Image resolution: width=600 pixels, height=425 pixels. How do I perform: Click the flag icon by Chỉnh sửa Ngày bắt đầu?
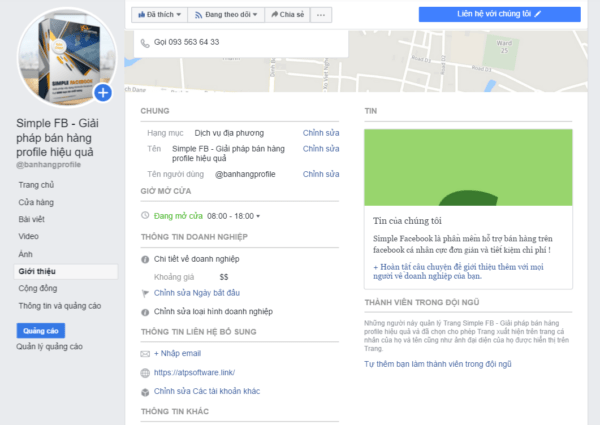click(x=145, y=293)
